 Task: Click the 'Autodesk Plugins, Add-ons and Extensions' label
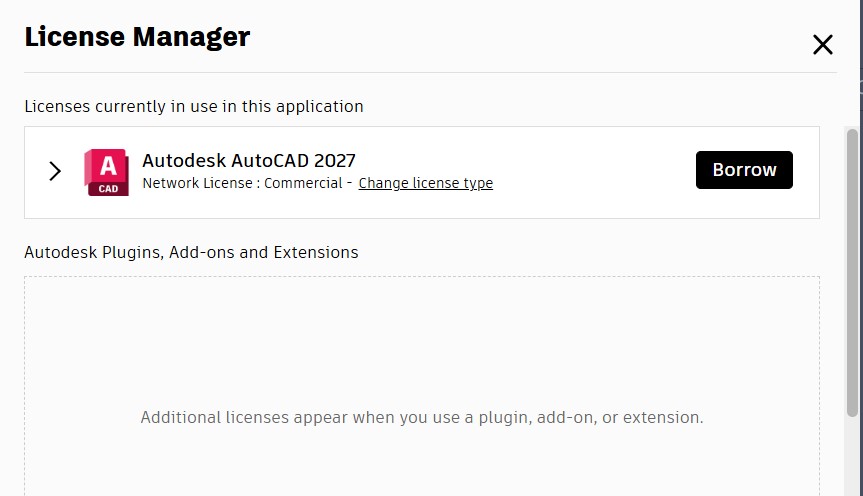click(x=191, y=252)
